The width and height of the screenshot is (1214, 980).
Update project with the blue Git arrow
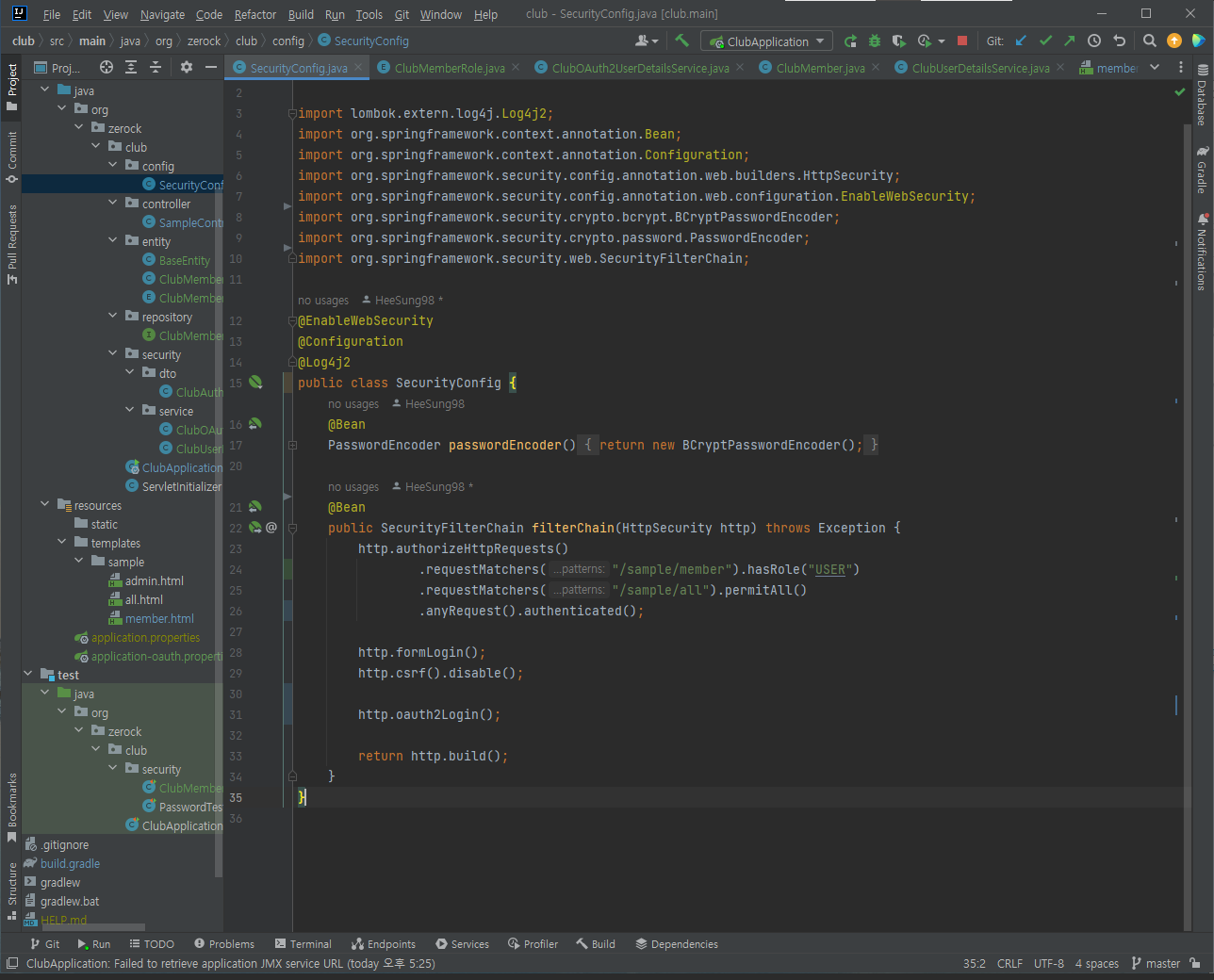(x=1021, y=41)
